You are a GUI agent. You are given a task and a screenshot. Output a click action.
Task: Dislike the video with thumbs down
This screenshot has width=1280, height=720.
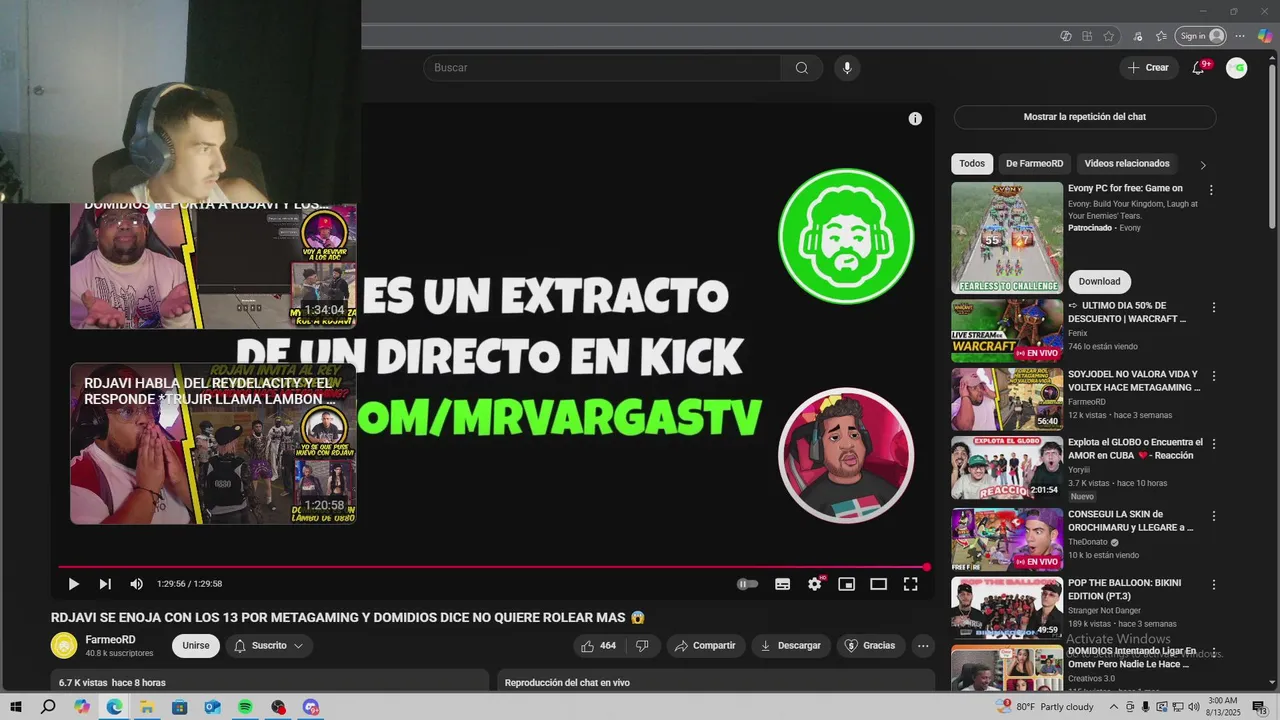pos(643,646)
